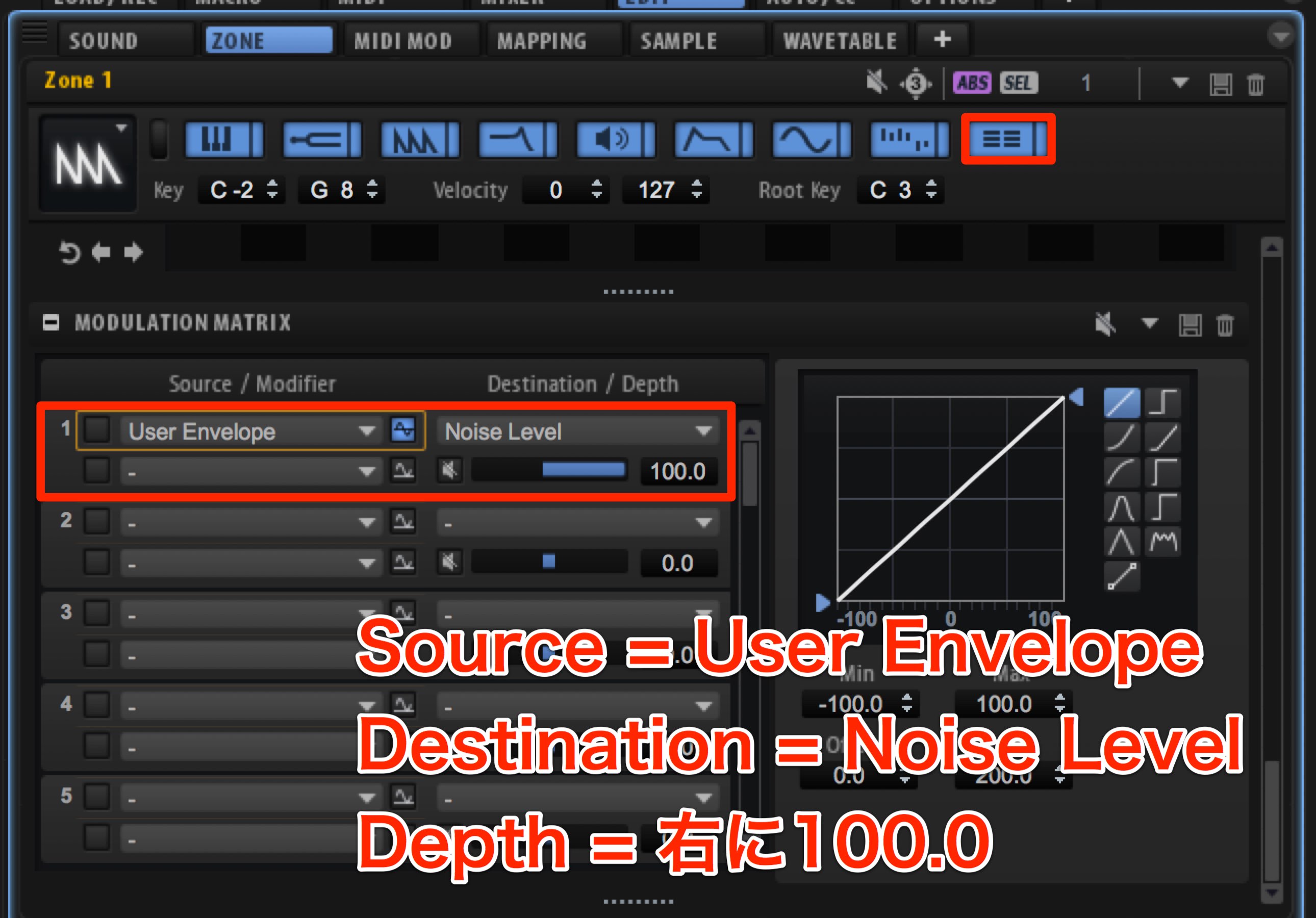
Task: Open the Voice Control section button
Action: (224, 139)
